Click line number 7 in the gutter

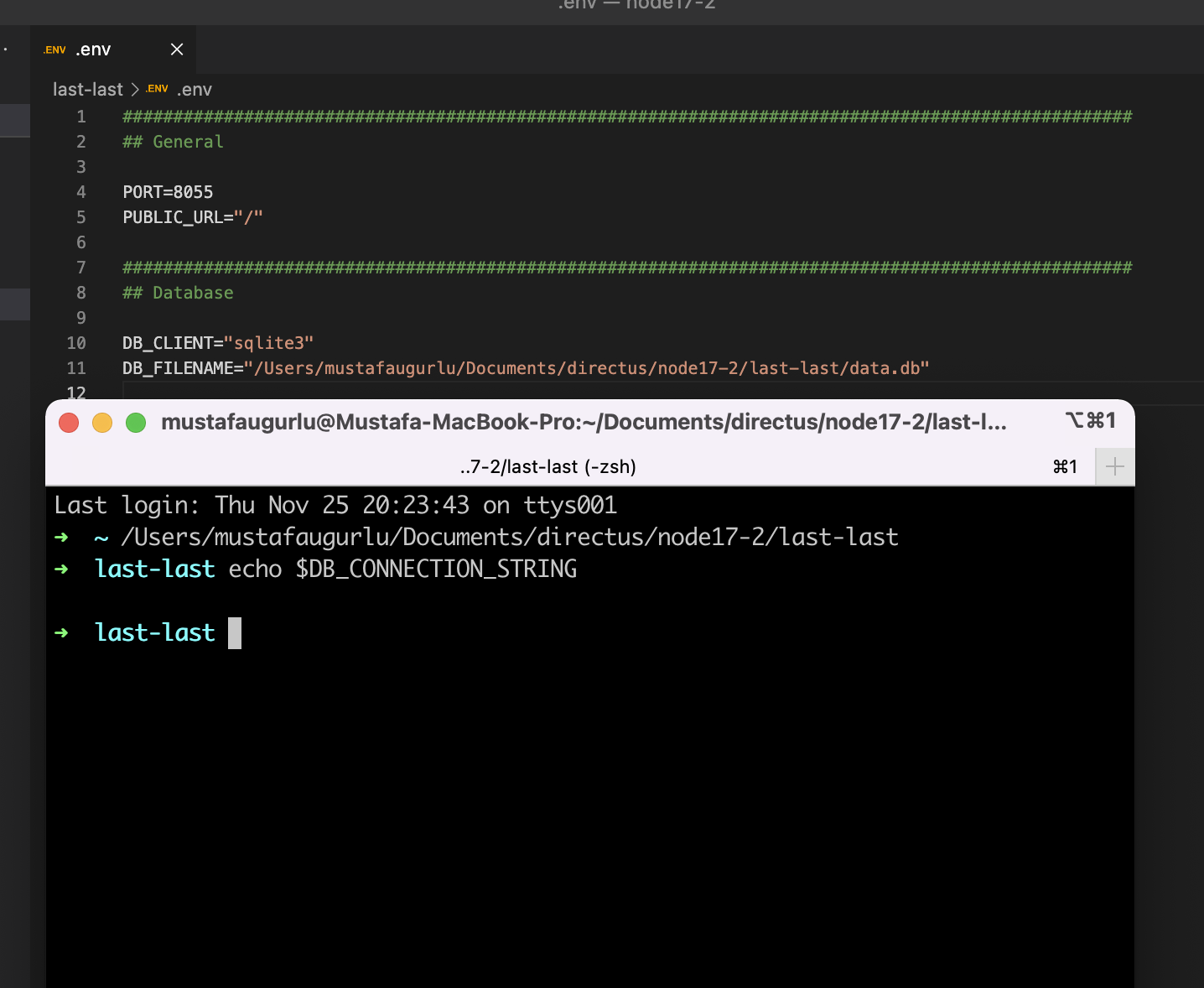(x=81, y=268)
